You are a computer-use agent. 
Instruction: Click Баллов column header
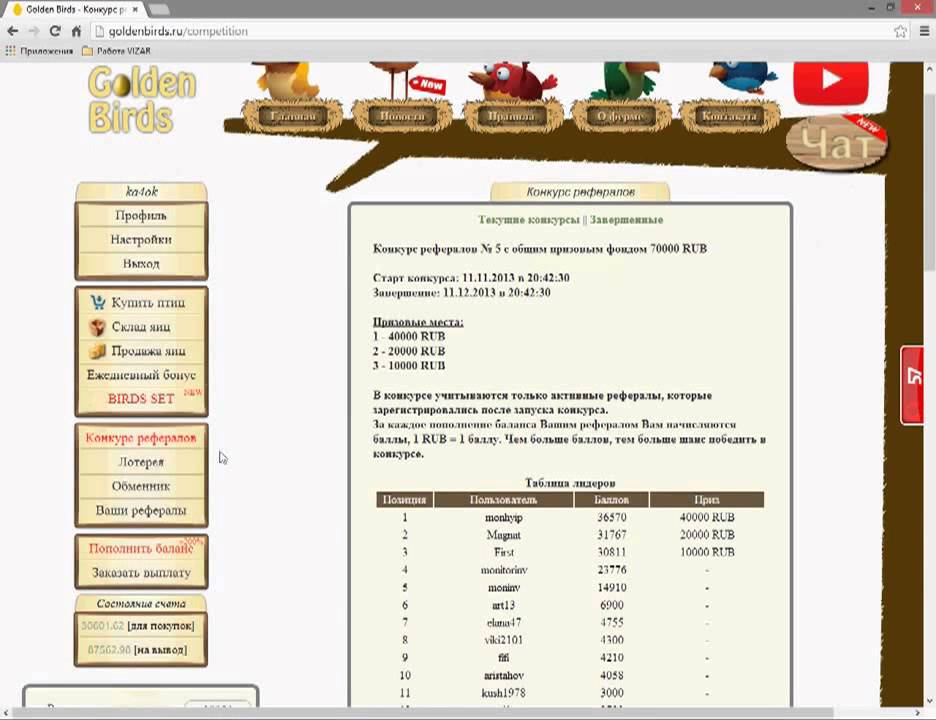(x=611, y=500)
